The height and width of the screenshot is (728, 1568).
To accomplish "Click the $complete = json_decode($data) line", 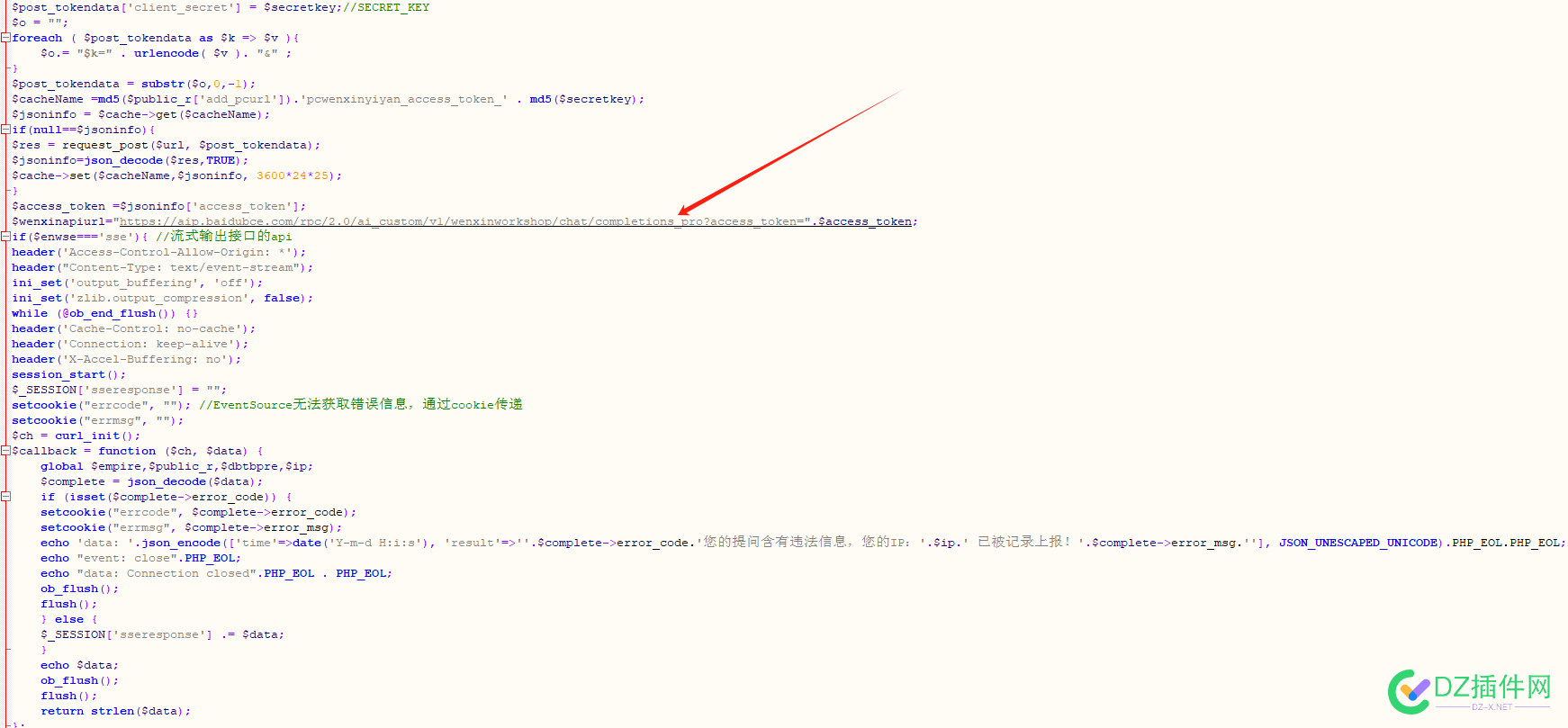I will [x=151, y=481].
